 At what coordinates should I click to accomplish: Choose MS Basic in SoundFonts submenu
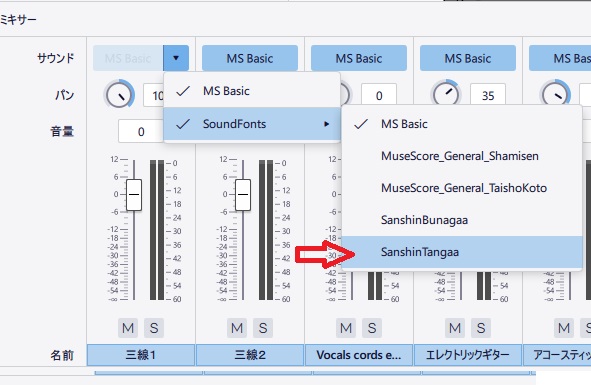click(462, 124)
